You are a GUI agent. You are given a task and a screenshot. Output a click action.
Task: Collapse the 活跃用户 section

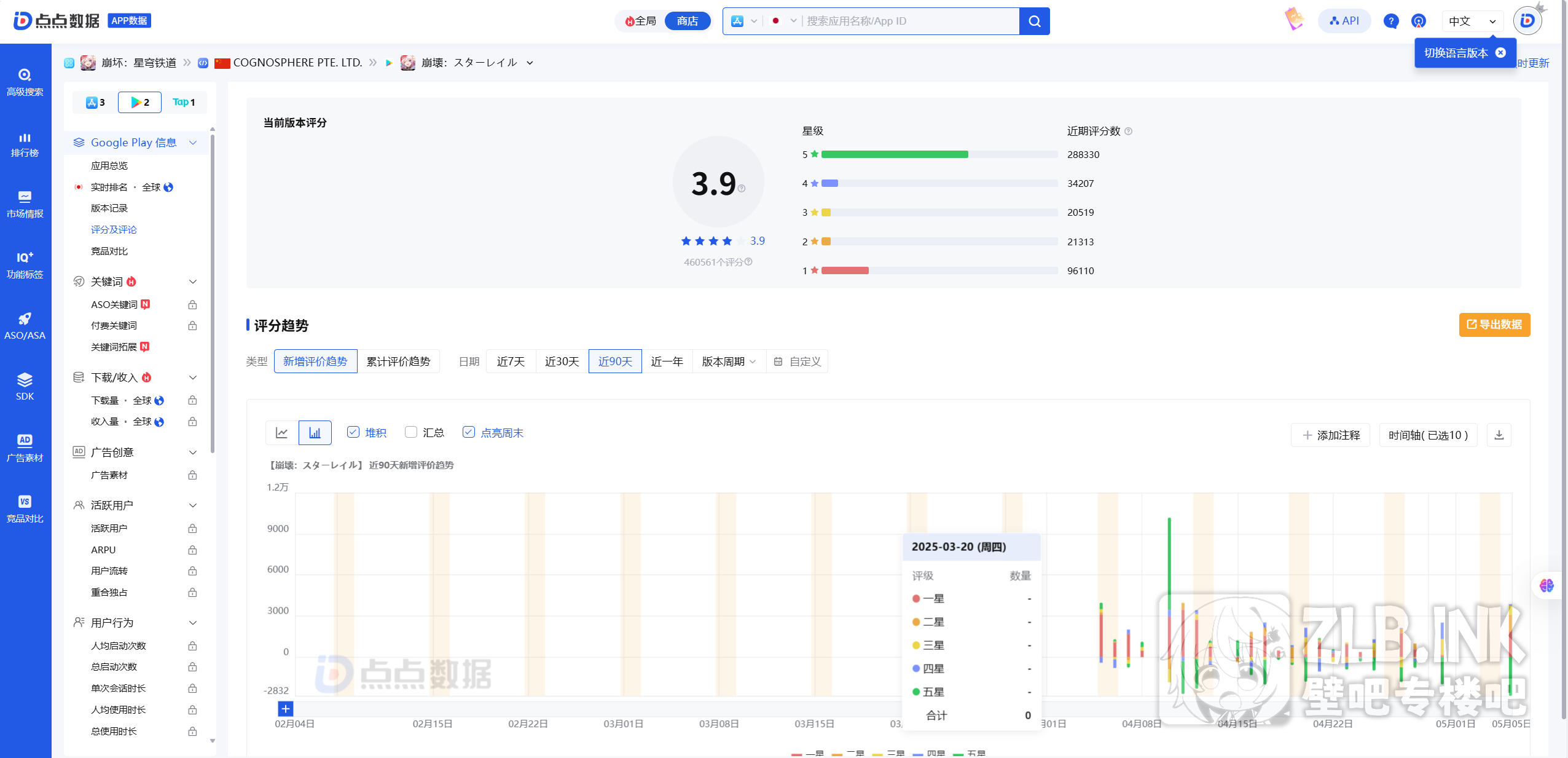pyautogui.click(x=193, y=505)
